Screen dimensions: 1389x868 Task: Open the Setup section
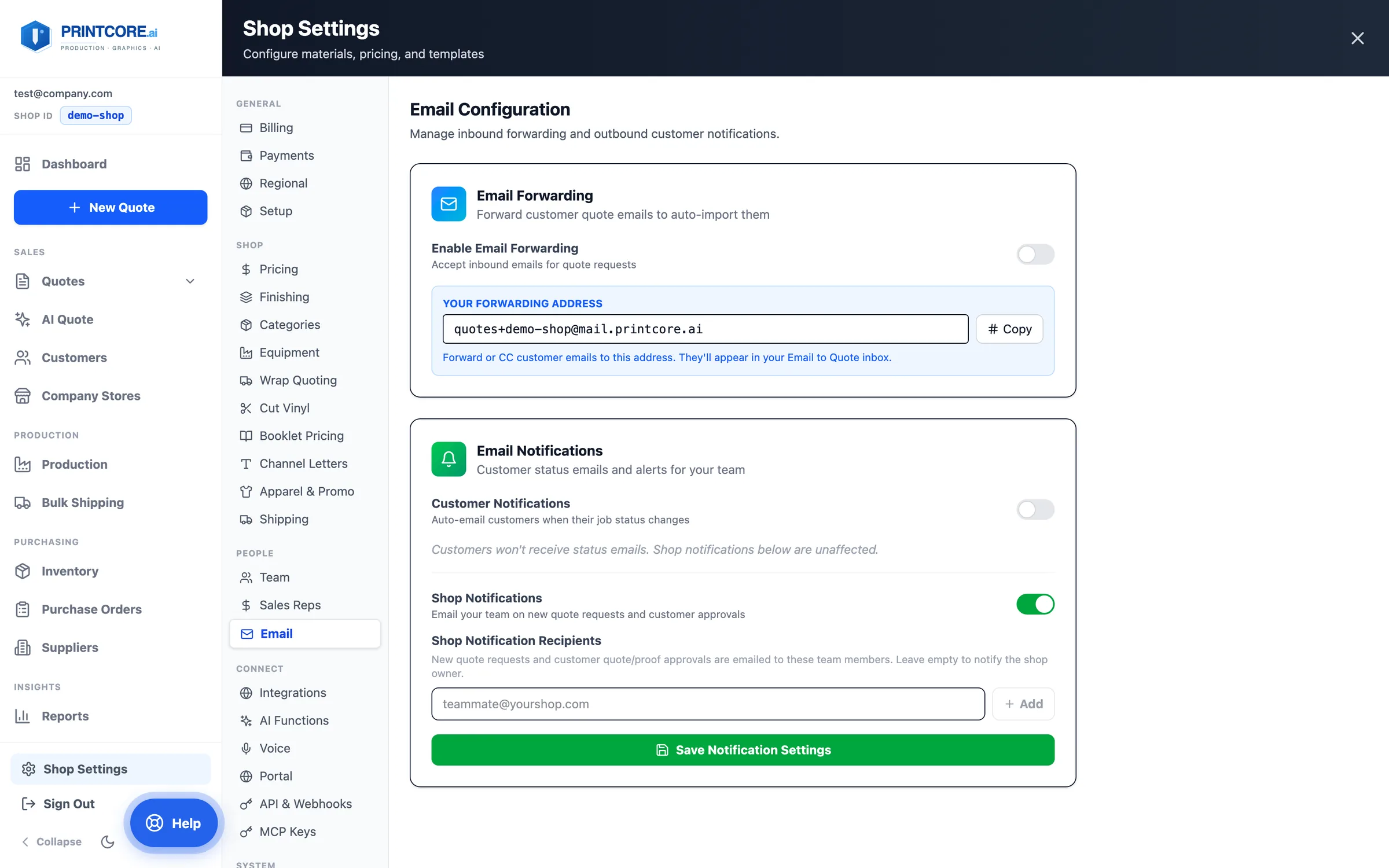click(x=305, y=211)
